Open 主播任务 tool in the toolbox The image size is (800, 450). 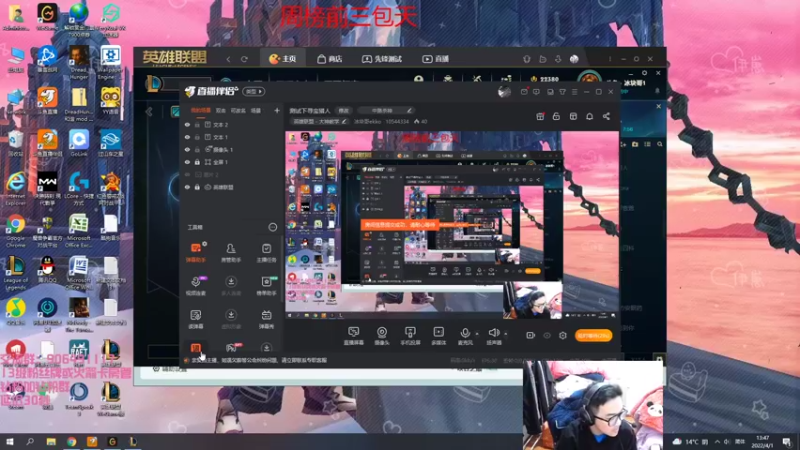pos(266,253)
